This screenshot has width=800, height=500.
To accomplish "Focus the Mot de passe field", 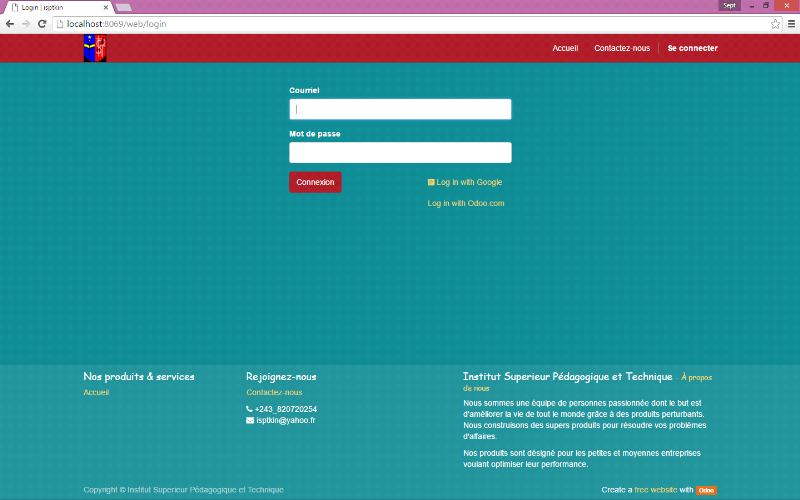I will [400, 153].
